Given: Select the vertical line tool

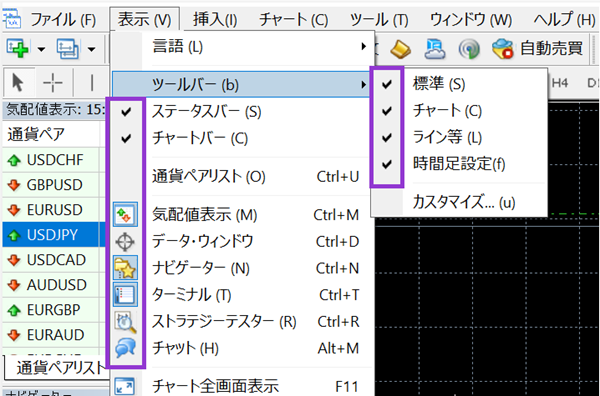Looking at the screenshot, I should (91, 83).
